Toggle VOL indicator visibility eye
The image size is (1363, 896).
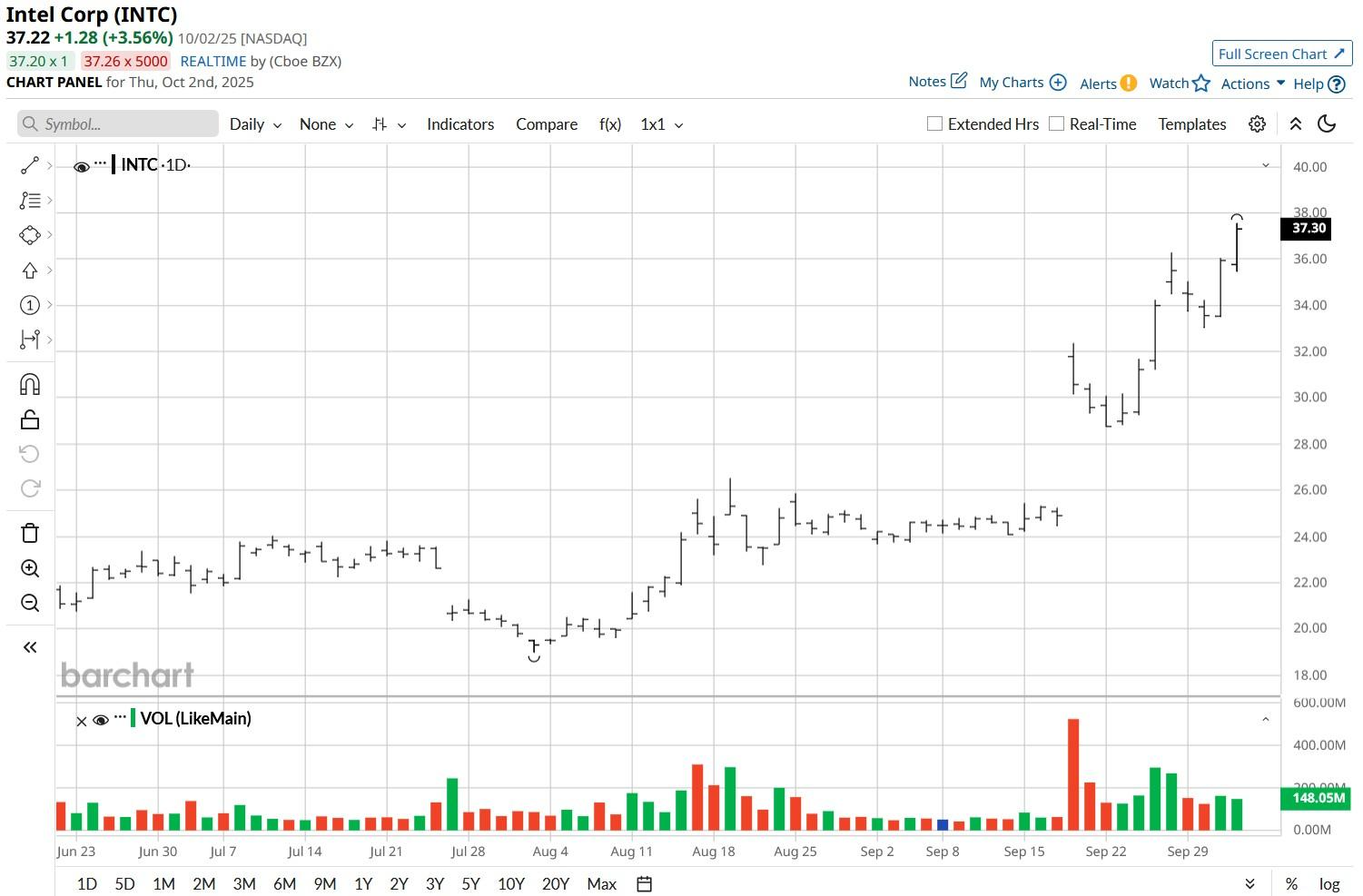(101, 721)
